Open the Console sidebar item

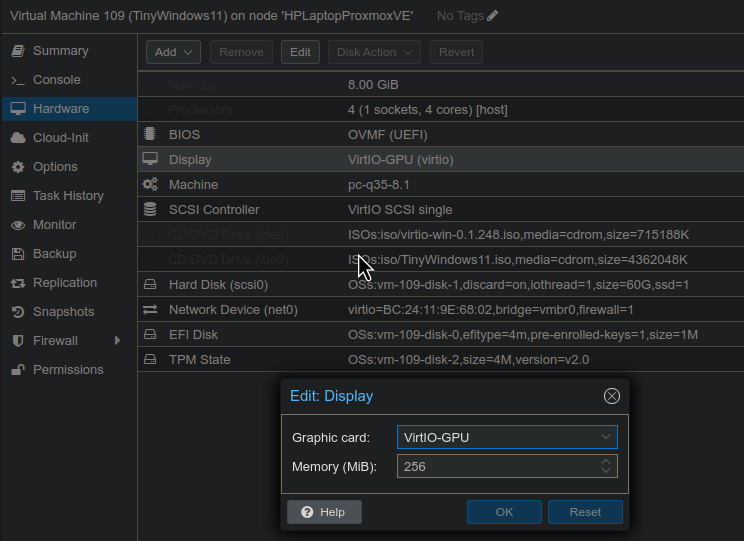click(x=56, y=80)
